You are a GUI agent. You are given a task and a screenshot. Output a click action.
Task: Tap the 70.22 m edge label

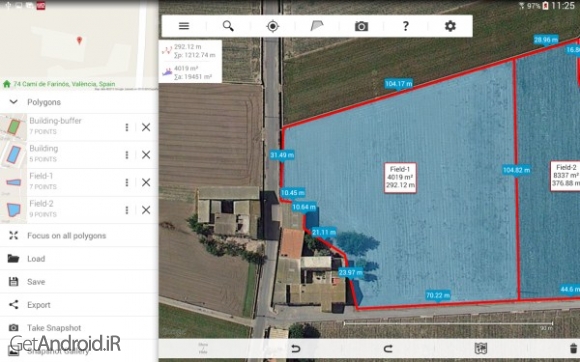(438, 295)
